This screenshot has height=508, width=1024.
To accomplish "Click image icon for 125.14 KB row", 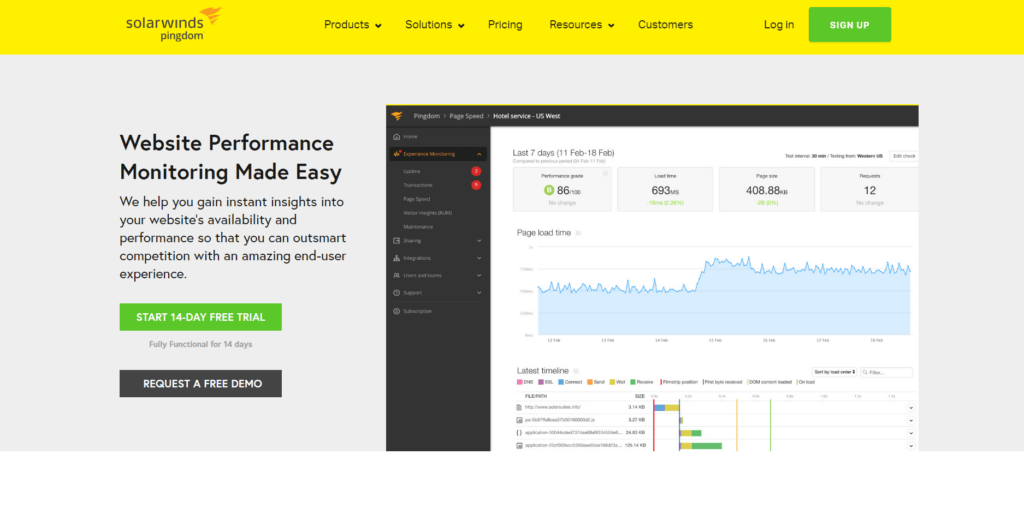I will coord(519,445).
